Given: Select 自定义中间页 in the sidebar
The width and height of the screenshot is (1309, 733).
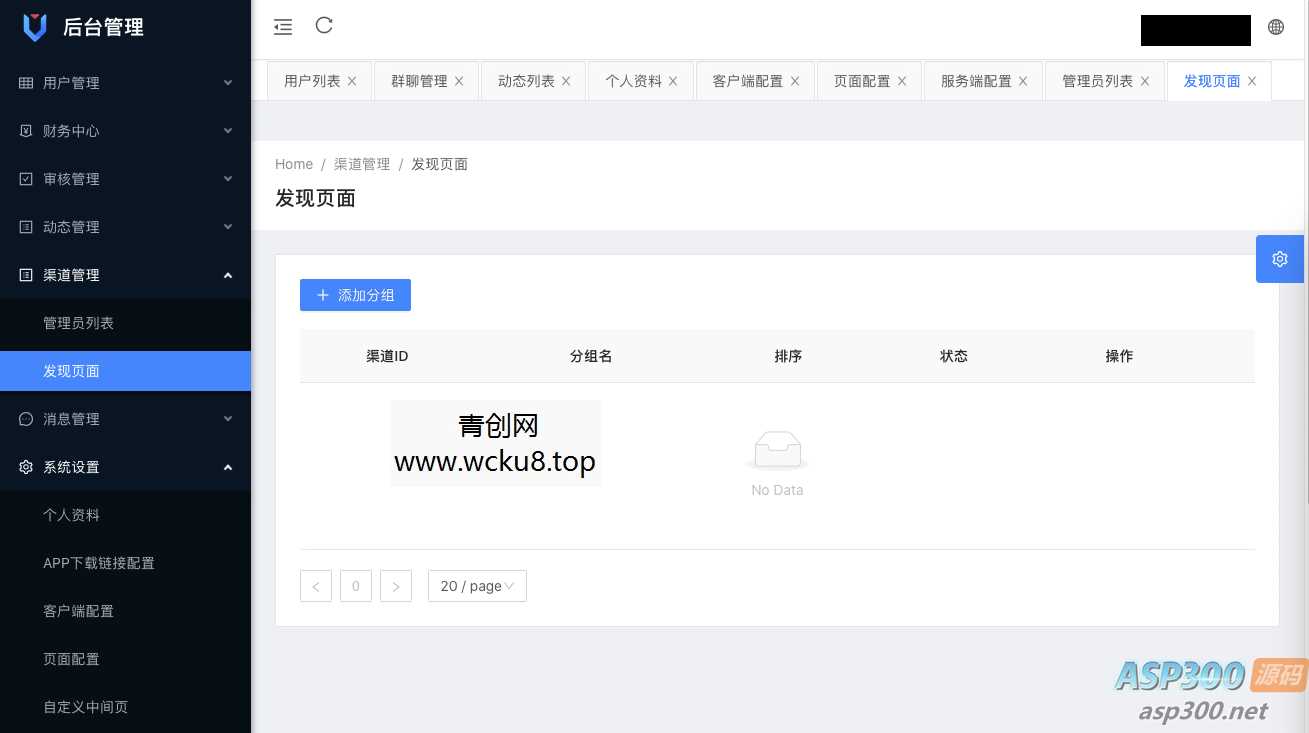Looking at the screenshot, I should 86,707.
